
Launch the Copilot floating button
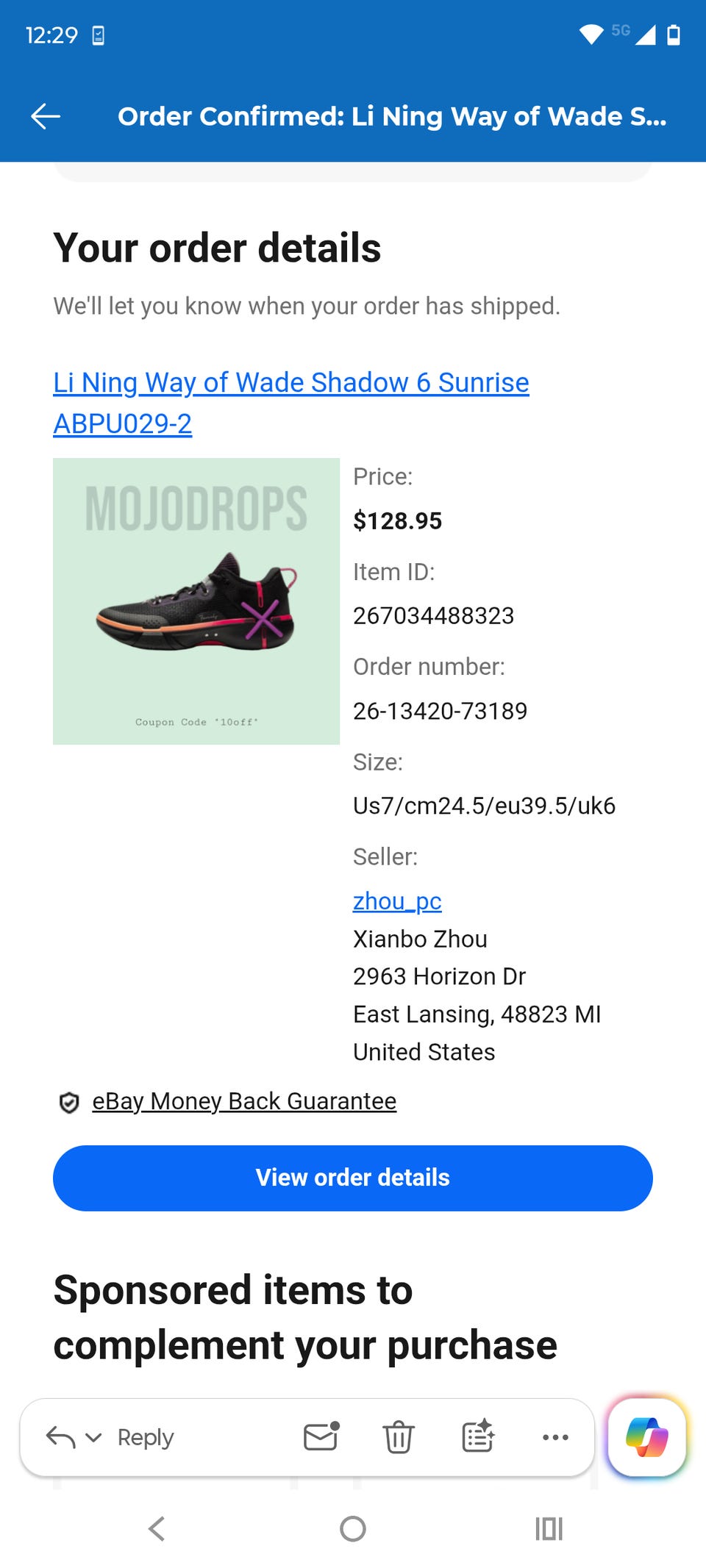tap(646, 1436)
